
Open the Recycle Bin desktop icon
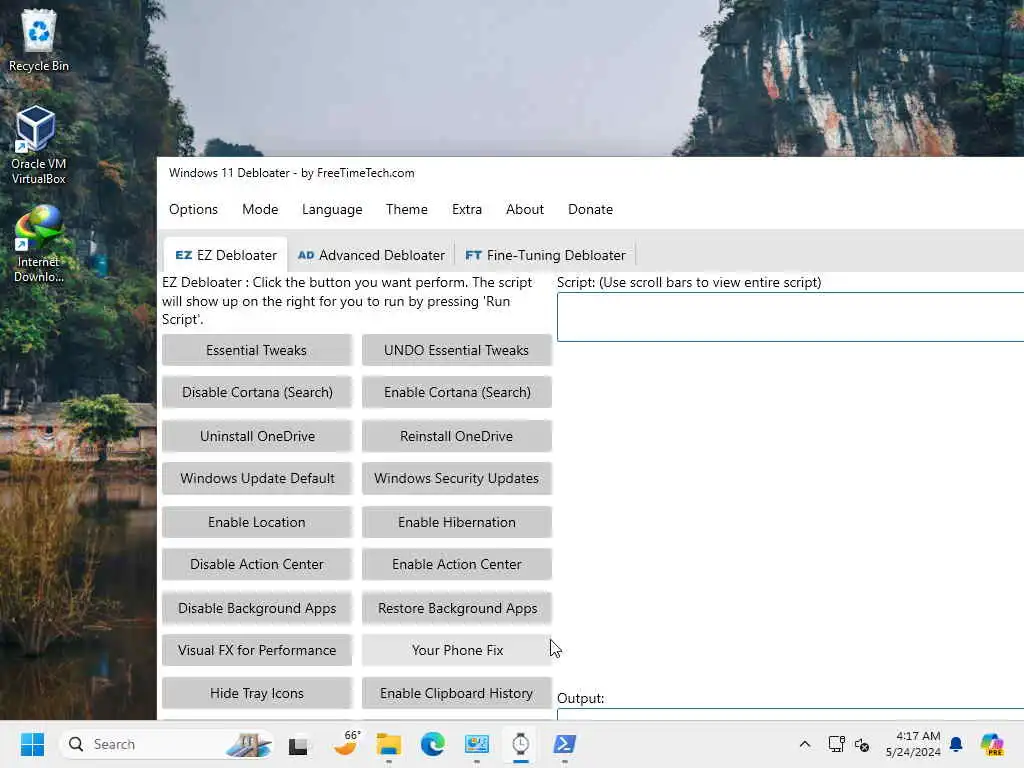[39, 40]
